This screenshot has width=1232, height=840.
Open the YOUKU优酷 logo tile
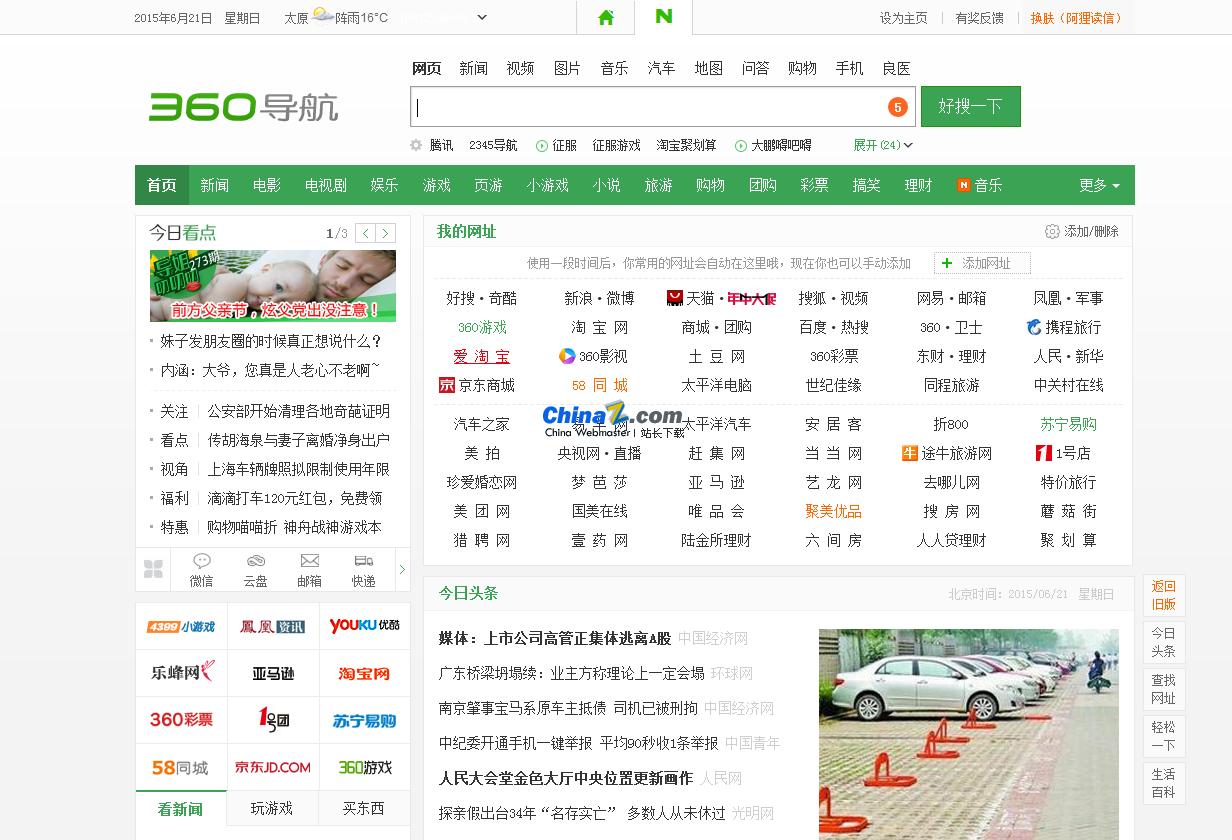click(x=364, y=626)
